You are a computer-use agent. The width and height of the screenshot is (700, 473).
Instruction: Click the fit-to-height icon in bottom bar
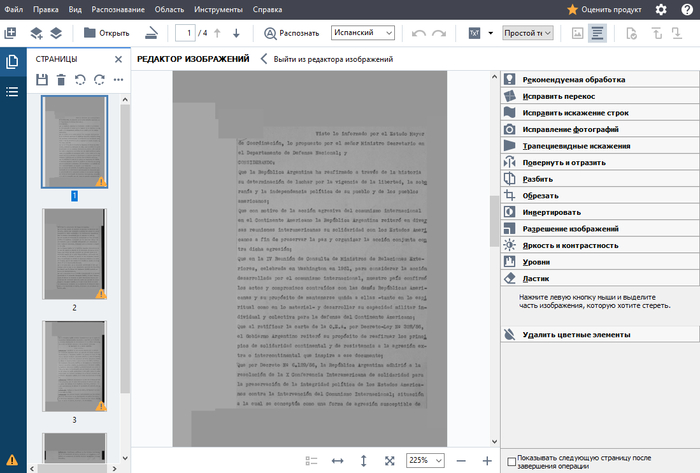(x=363, y=460)
